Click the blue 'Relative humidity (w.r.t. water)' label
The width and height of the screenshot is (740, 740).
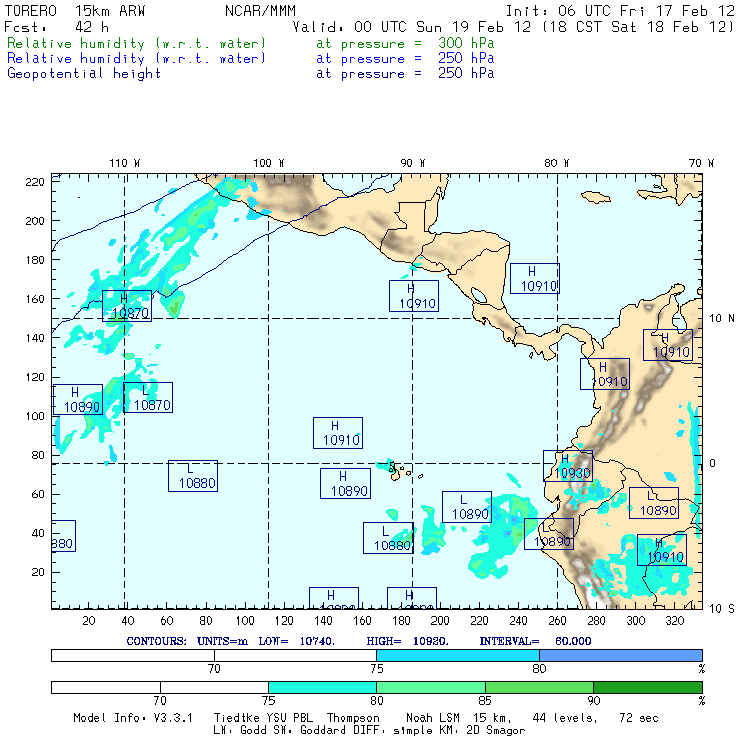(x=136, y=59)
